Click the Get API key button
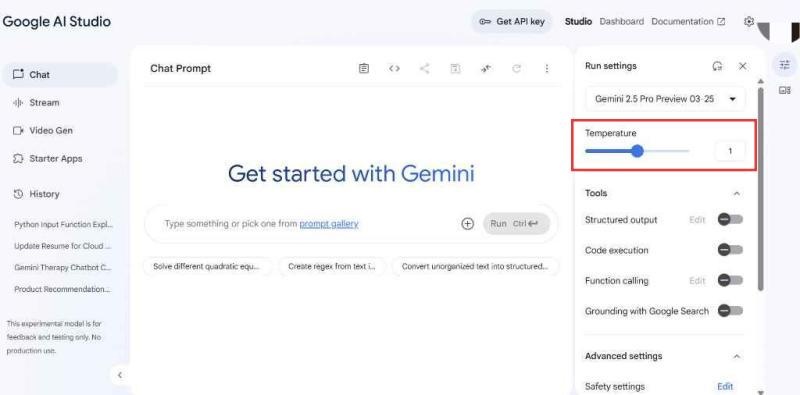800x395 pixels. pyautogui.click(x=512, y=22)
